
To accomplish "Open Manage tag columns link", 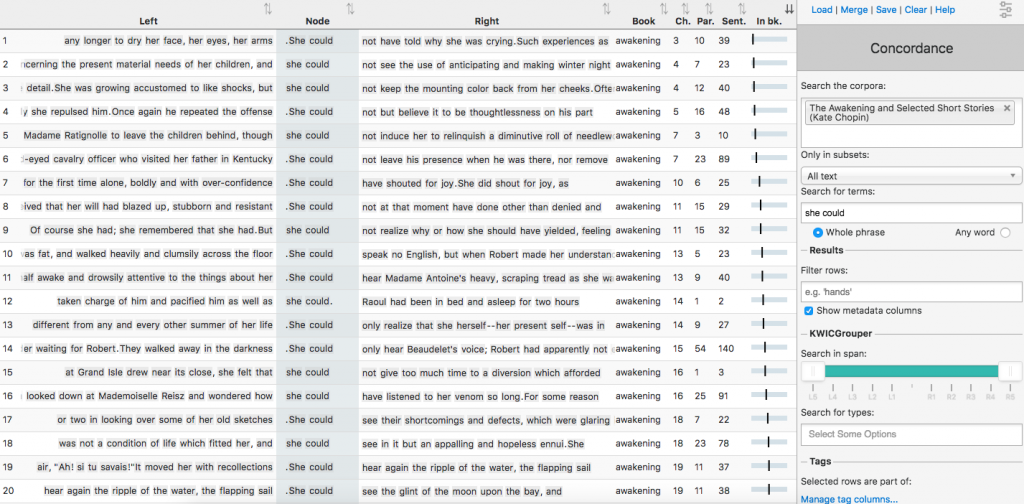I will [x=849, y=499].
